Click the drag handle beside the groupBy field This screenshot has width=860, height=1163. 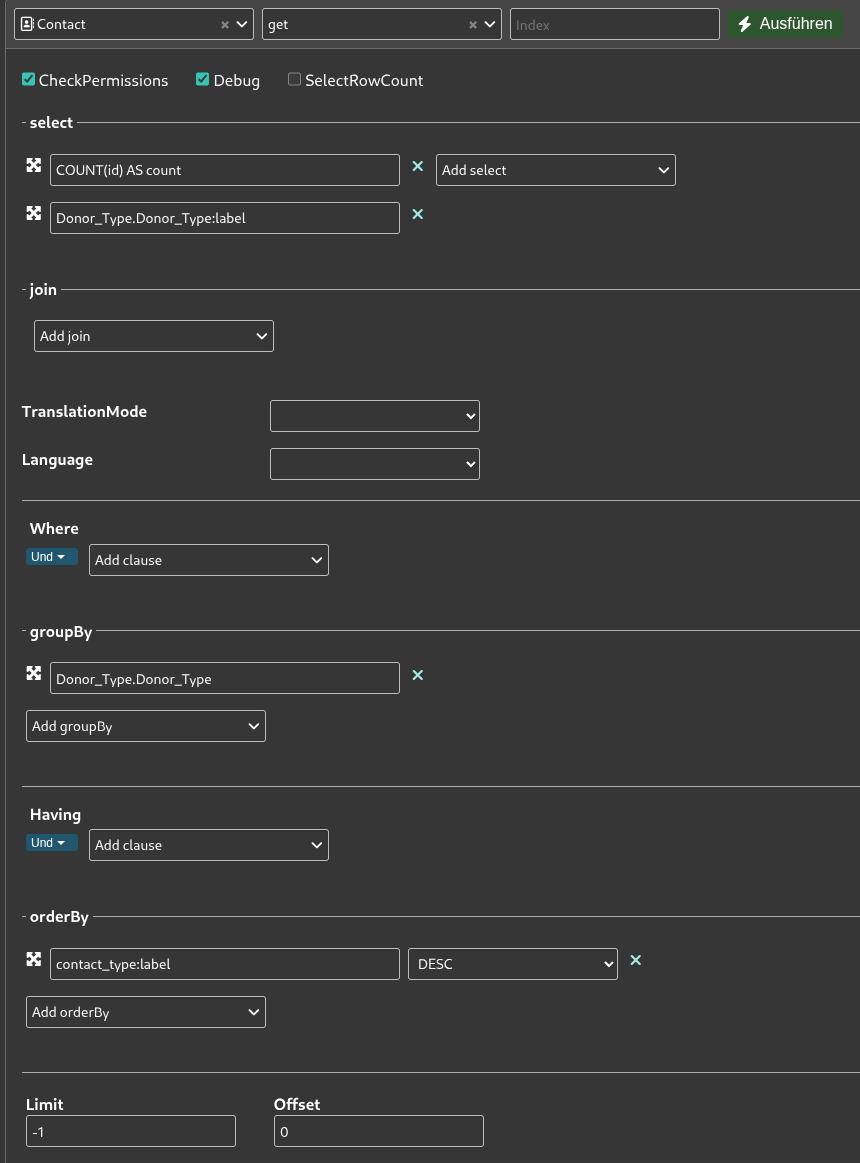pyautogui.click(x=34, y=673)
